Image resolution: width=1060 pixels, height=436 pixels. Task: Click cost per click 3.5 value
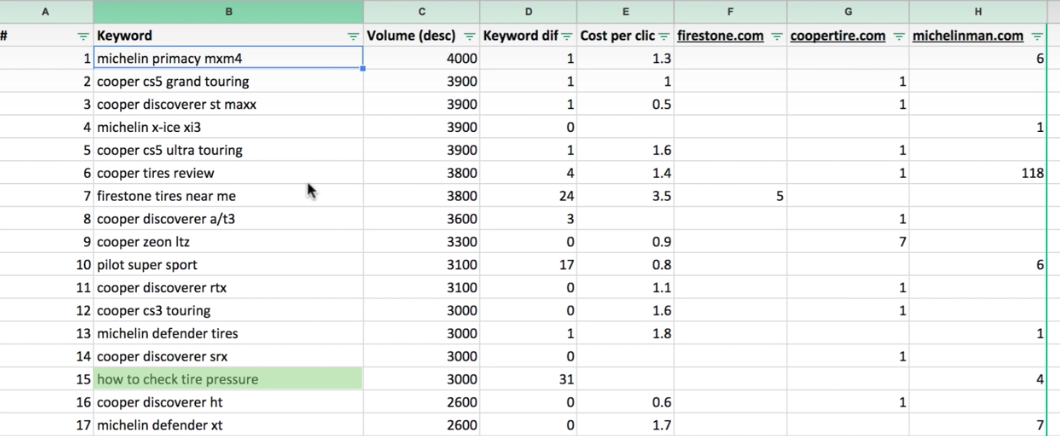pos(625,196)
